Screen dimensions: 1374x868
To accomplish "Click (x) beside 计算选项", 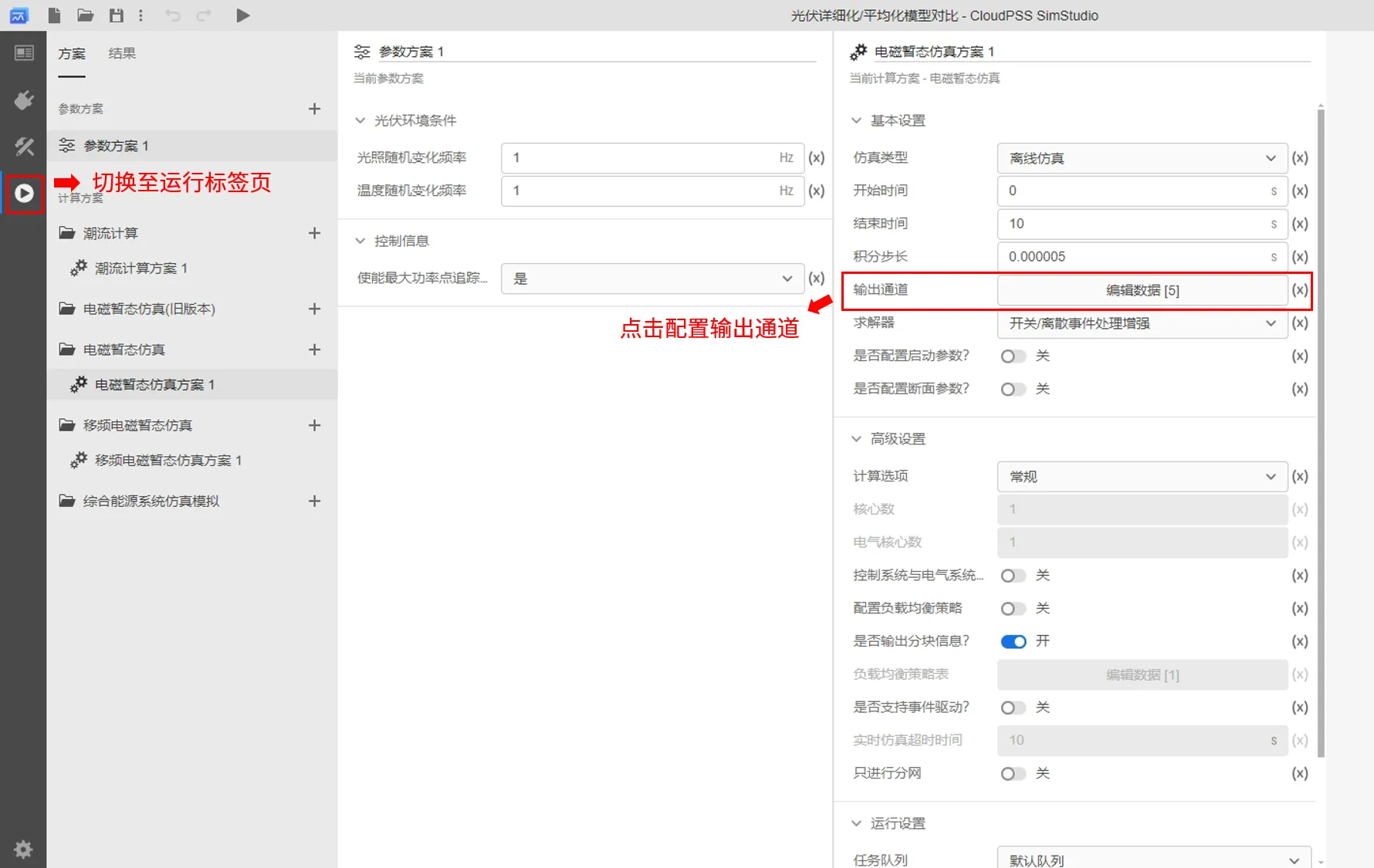I will [x=1300, y=476].
